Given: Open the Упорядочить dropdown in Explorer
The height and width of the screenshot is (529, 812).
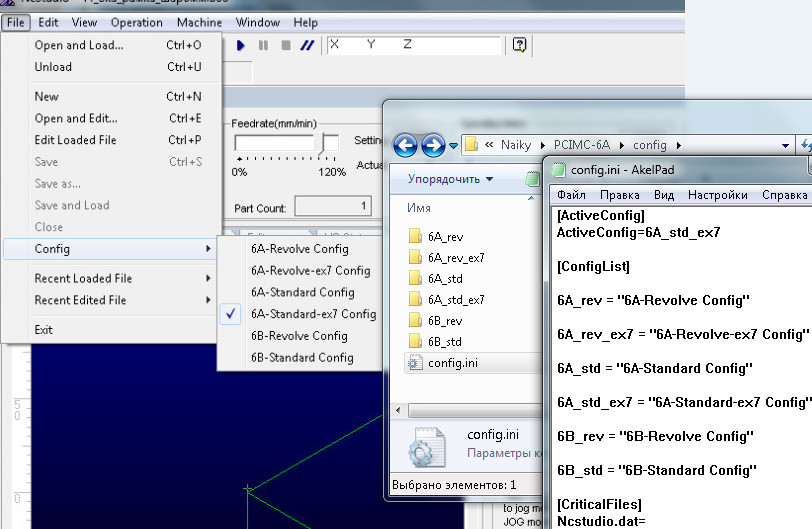Looking at the screenshot, I should (x=450, y=179).
